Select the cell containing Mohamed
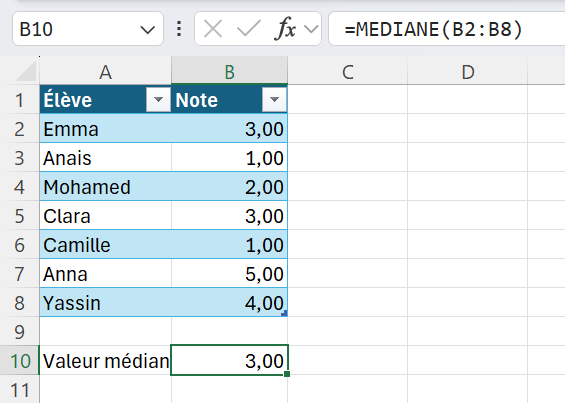The height and width of the screenshot is (403, 565). pos(106,187)
